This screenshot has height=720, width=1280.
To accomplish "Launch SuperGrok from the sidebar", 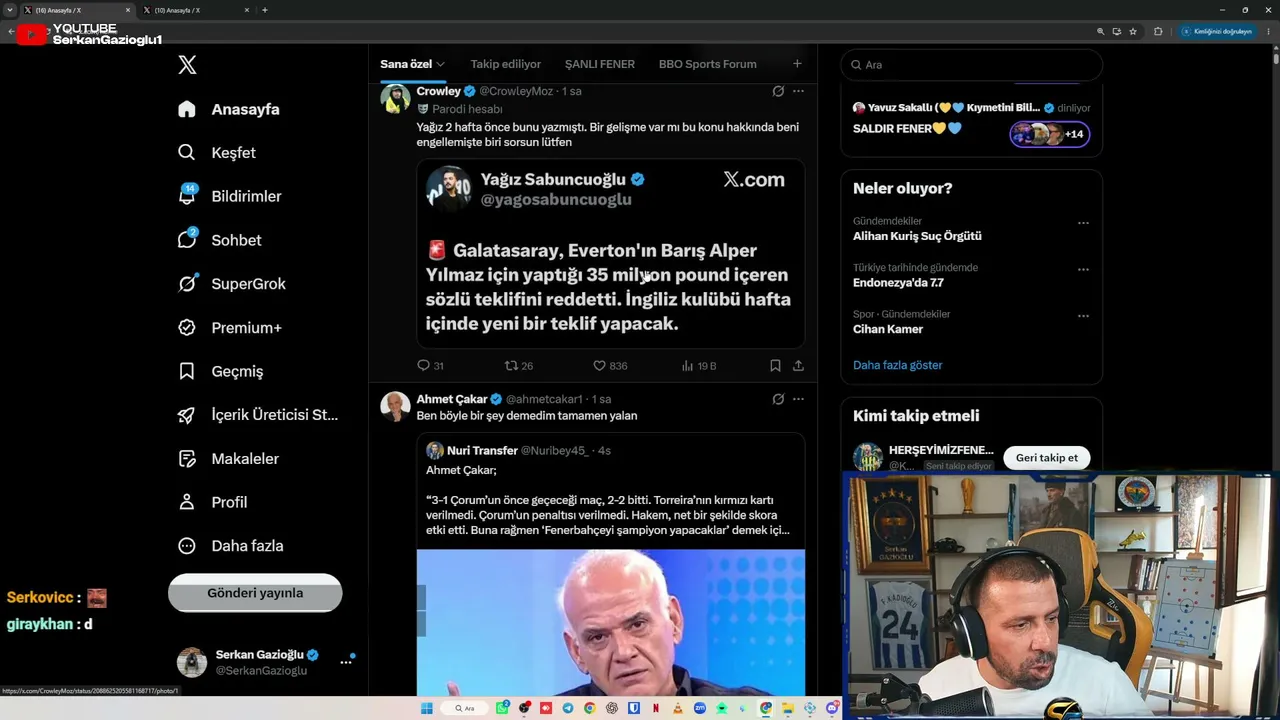I will click(232, 284).
